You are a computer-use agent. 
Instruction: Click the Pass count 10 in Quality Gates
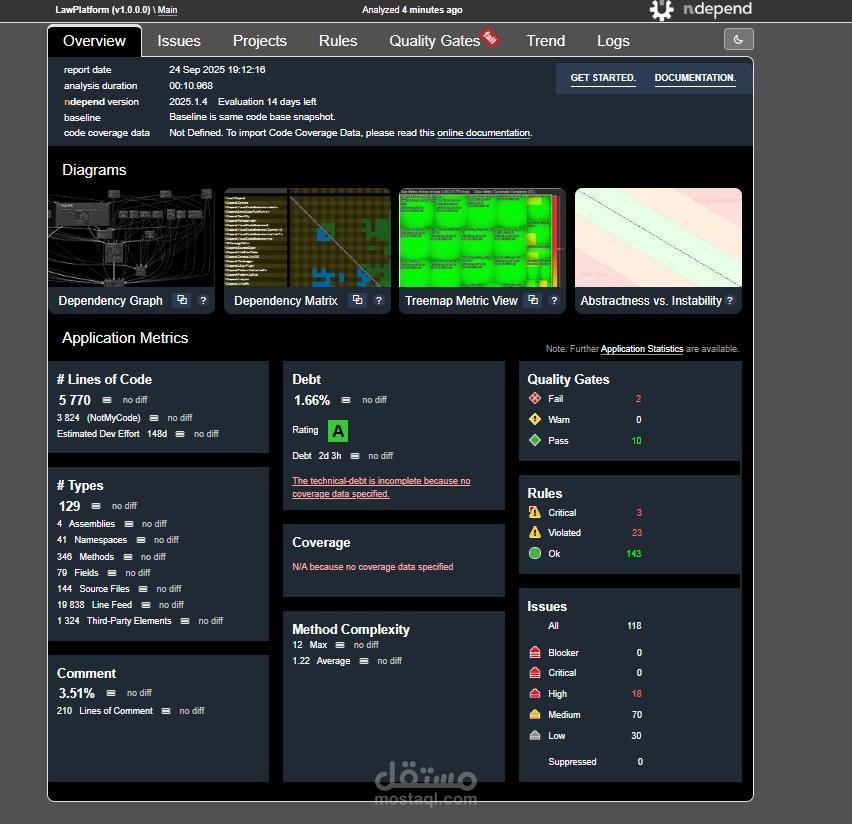[636, 440]
